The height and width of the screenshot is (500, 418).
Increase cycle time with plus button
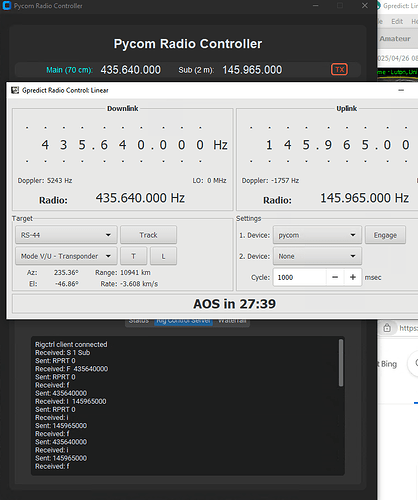(353, 277)
